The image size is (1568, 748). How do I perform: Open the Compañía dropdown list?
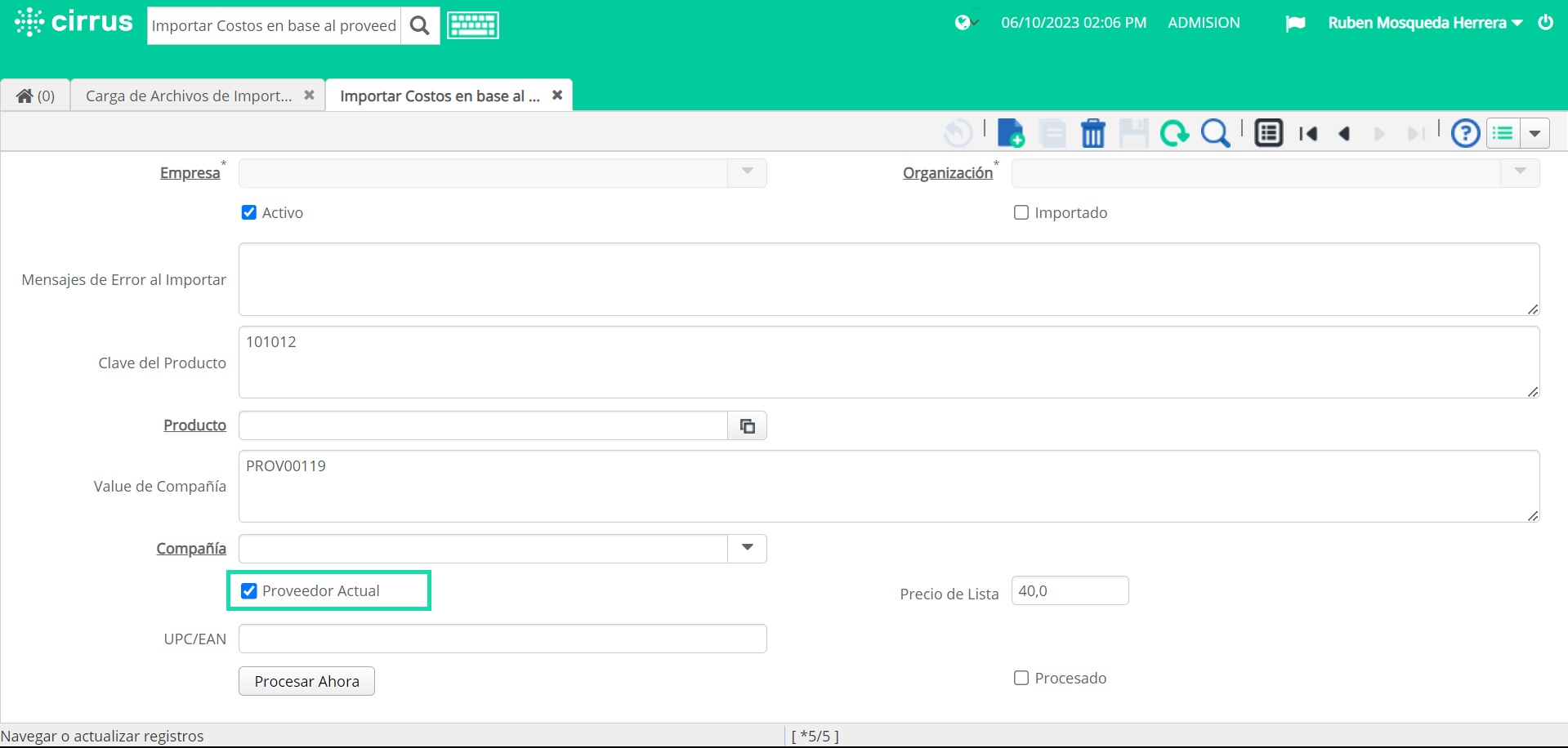point(746,548)
